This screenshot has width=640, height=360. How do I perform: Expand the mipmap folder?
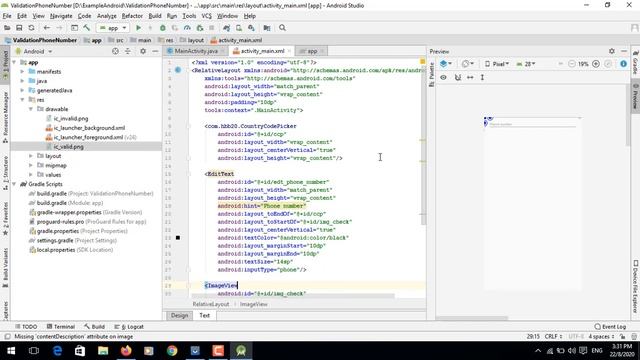(x=31, y=165)
